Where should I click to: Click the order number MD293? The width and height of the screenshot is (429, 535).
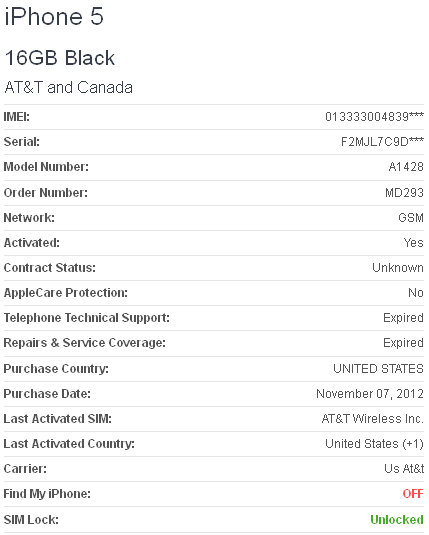[x=404, y=193]
